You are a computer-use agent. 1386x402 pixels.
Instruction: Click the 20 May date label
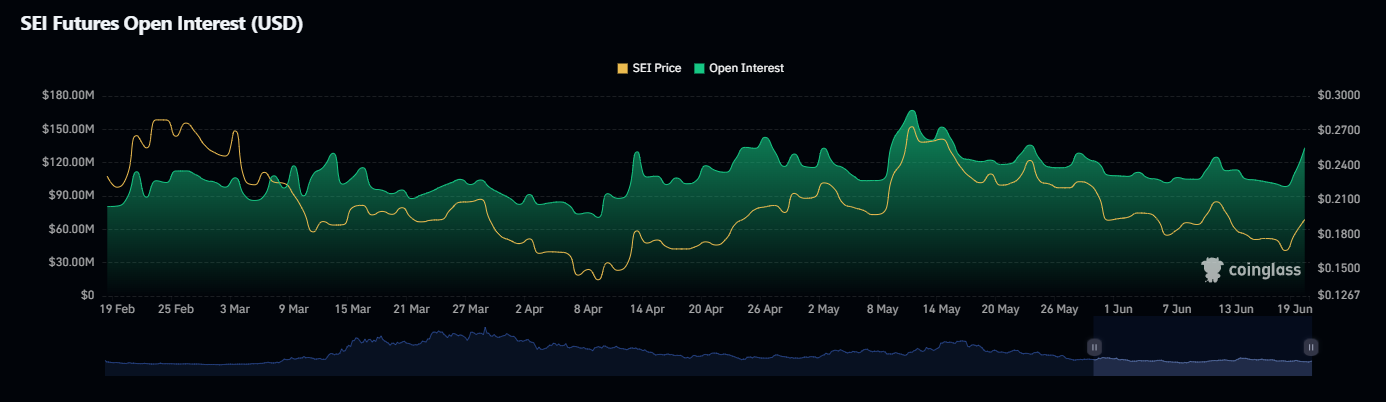[x=1000, y=310]
